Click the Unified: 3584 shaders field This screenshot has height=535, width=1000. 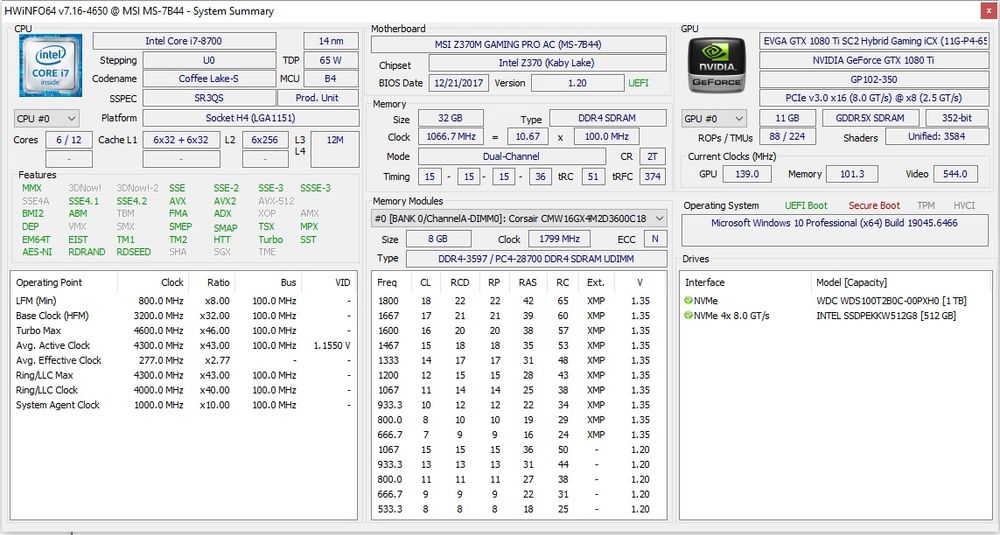[937, 136]
